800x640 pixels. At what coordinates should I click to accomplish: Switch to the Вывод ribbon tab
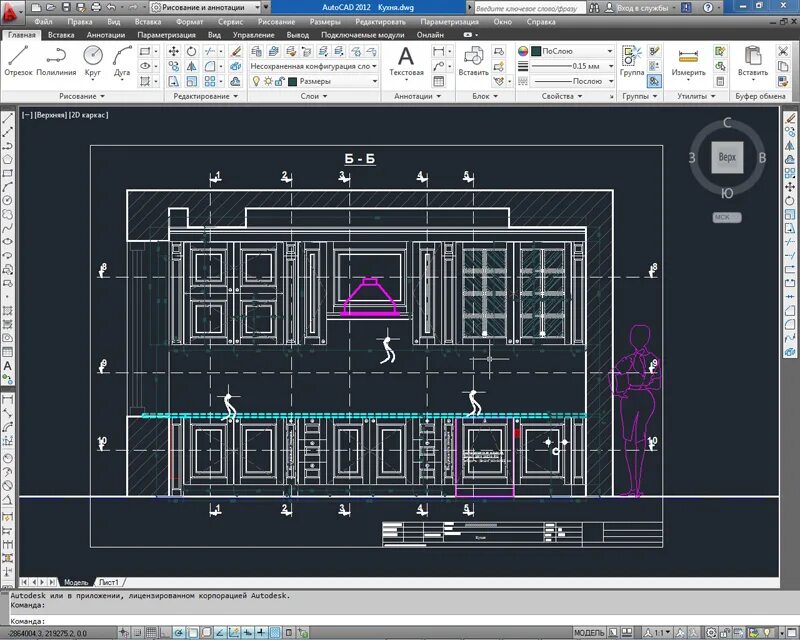coord(297,35)
